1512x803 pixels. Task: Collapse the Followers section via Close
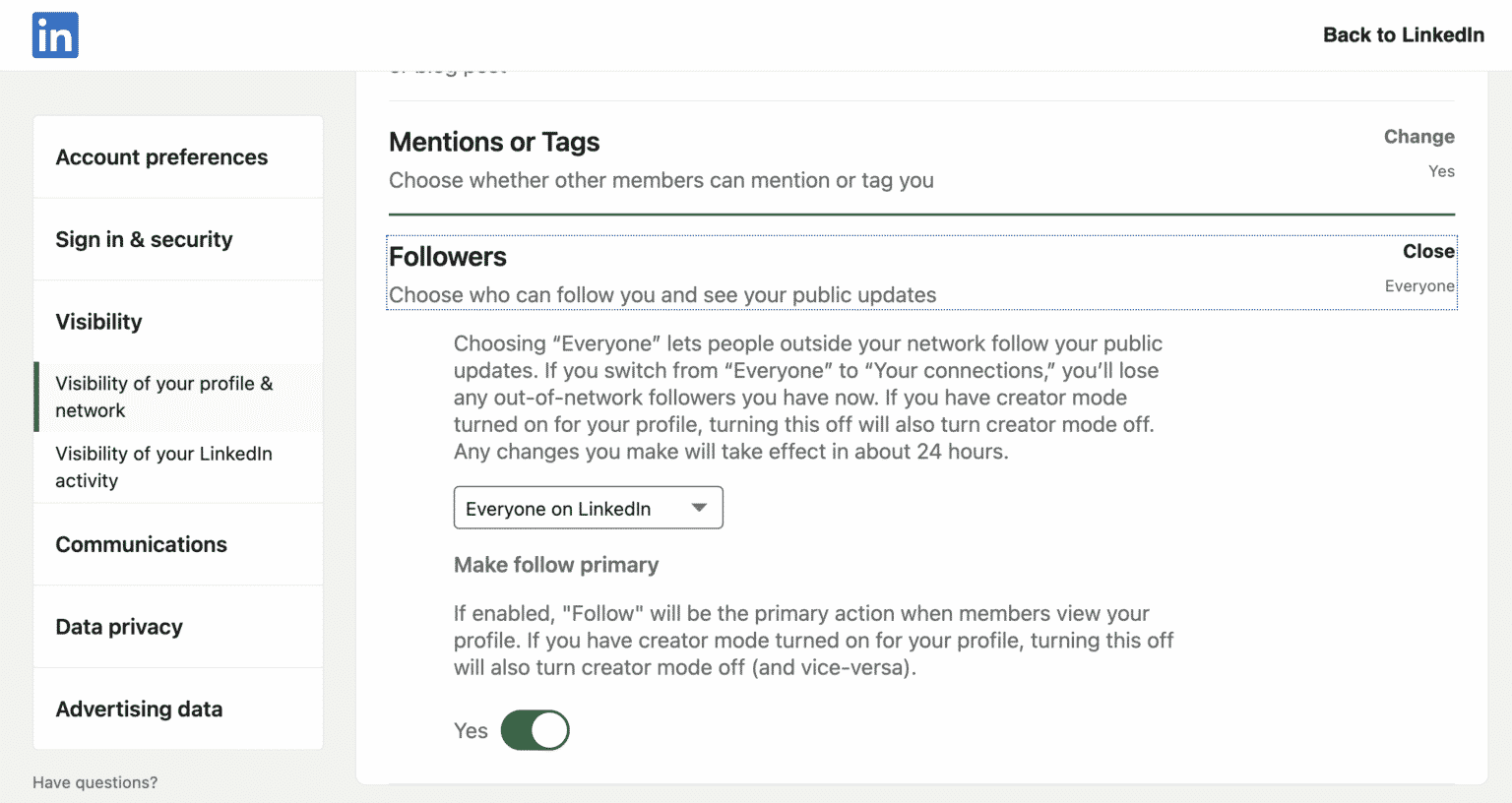1428,251
